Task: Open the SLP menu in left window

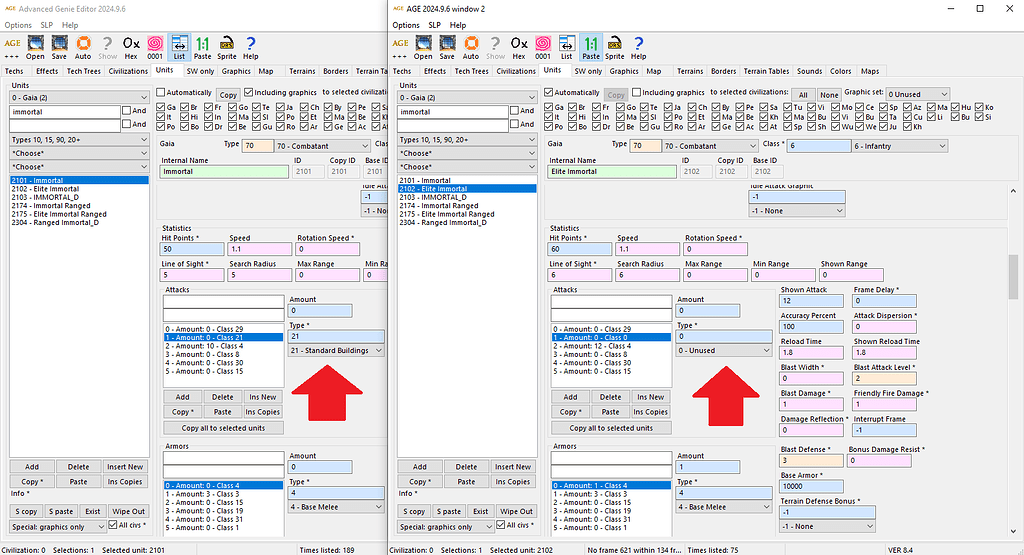Action: (46, 25)
